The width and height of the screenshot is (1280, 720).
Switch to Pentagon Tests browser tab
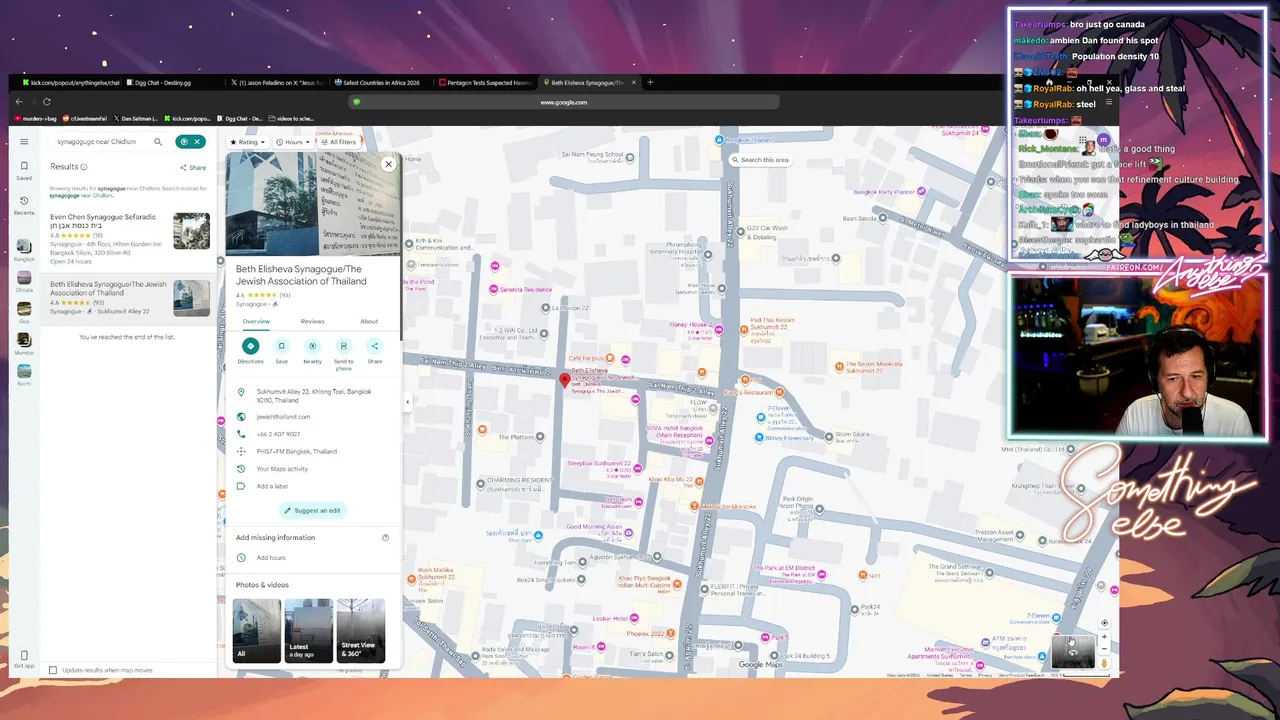[487, 83]
